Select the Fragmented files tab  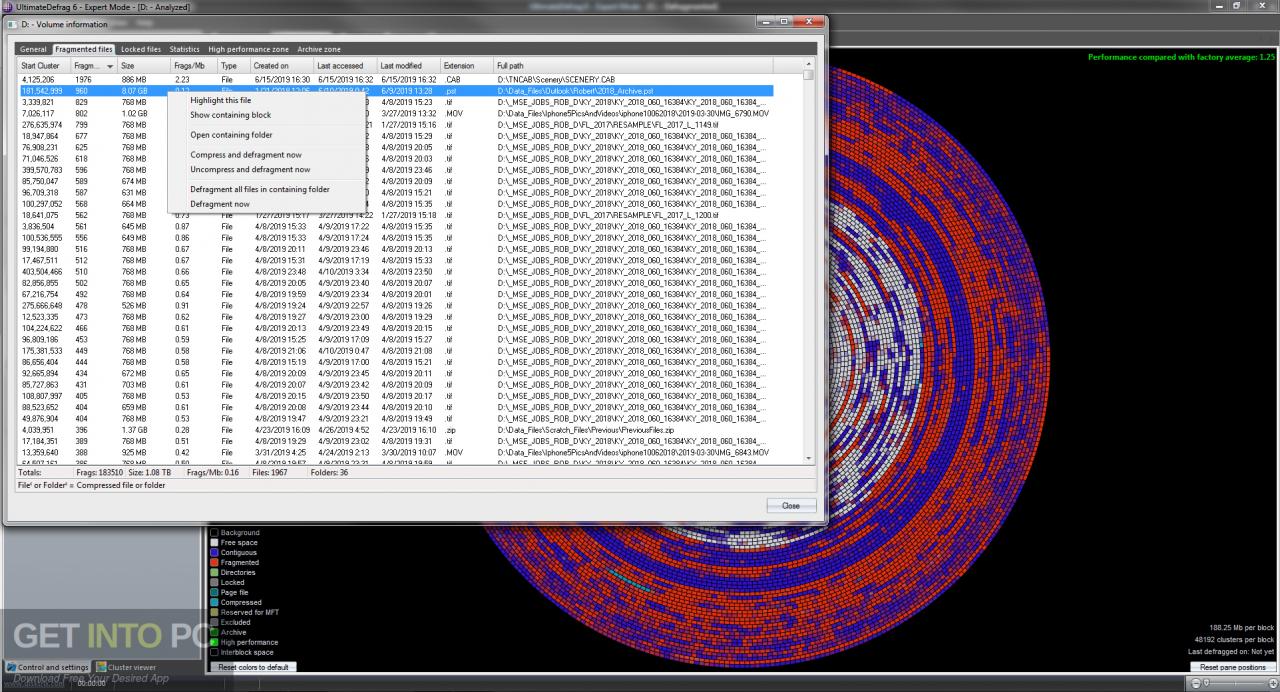click(x=83, y=49)
